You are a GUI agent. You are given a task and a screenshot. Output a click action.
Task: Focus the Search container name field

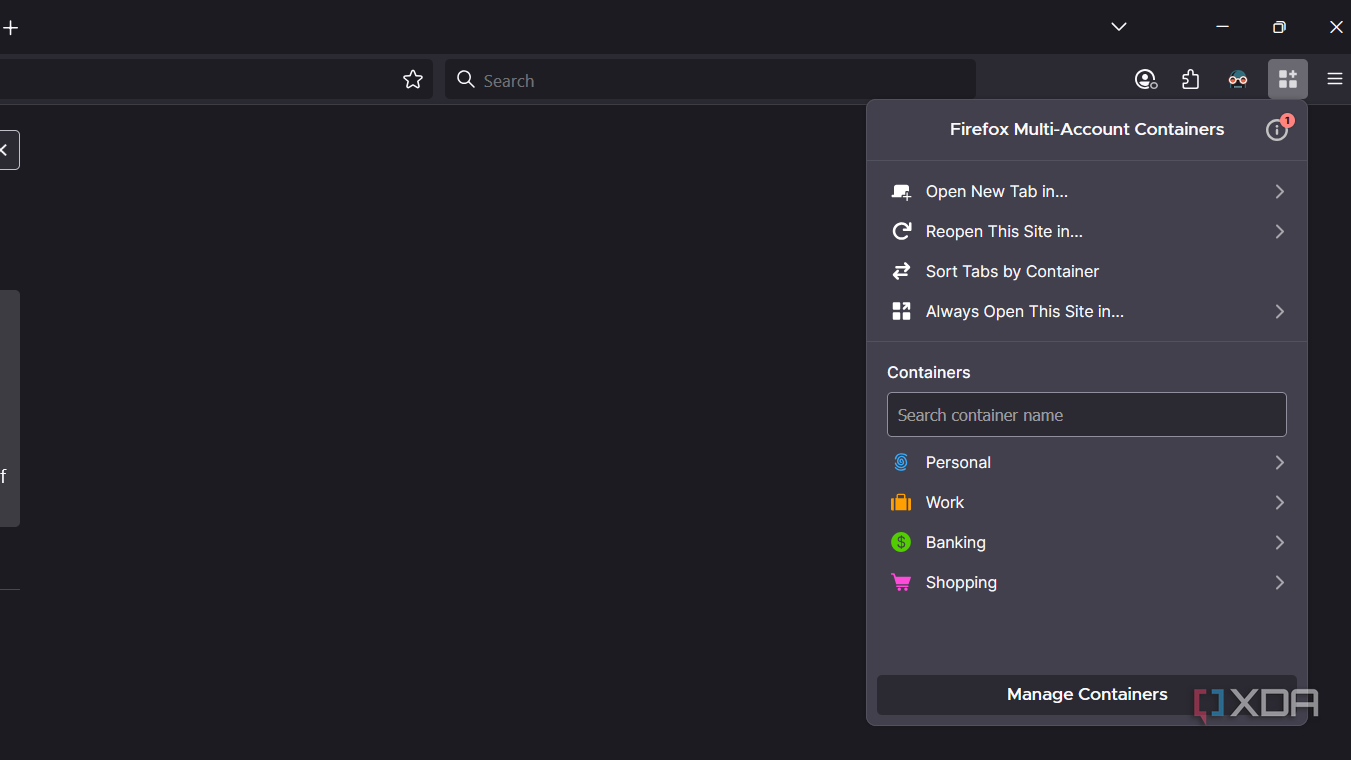1087,415
